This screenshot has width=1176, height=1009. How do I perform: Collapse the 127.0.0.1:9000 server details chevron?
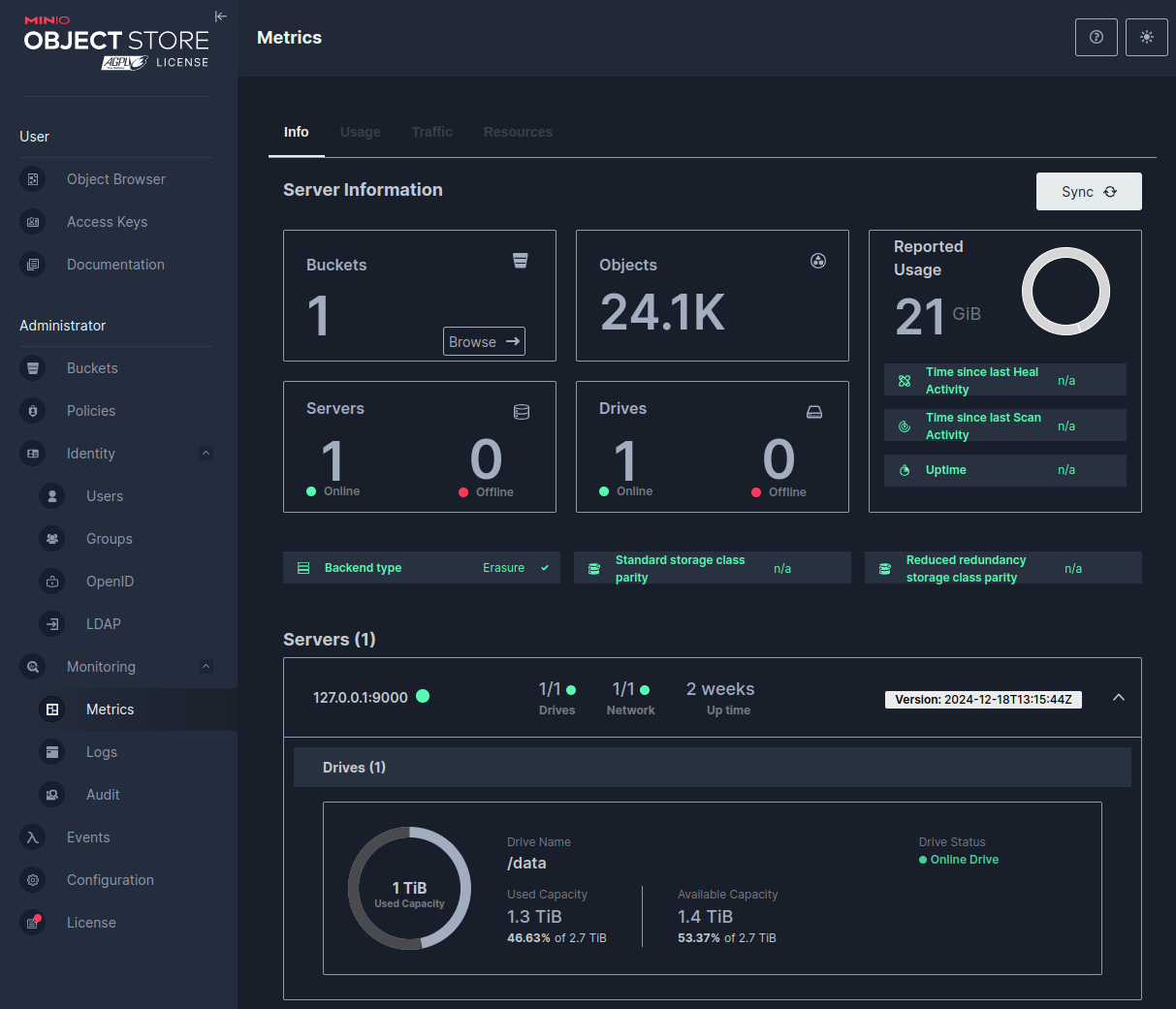tap(1119, 698)
